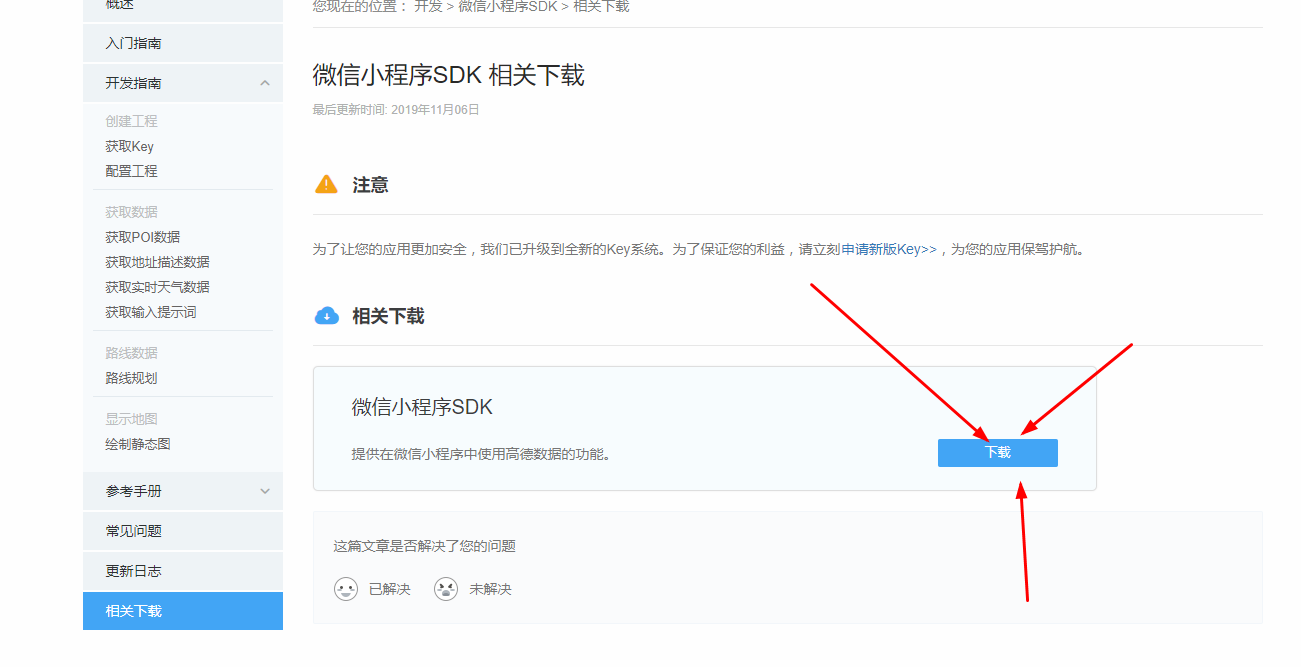The image size is (1301, 667).
Task: Collapse the 开发指南 section chevron
Action: pos(265,83)
